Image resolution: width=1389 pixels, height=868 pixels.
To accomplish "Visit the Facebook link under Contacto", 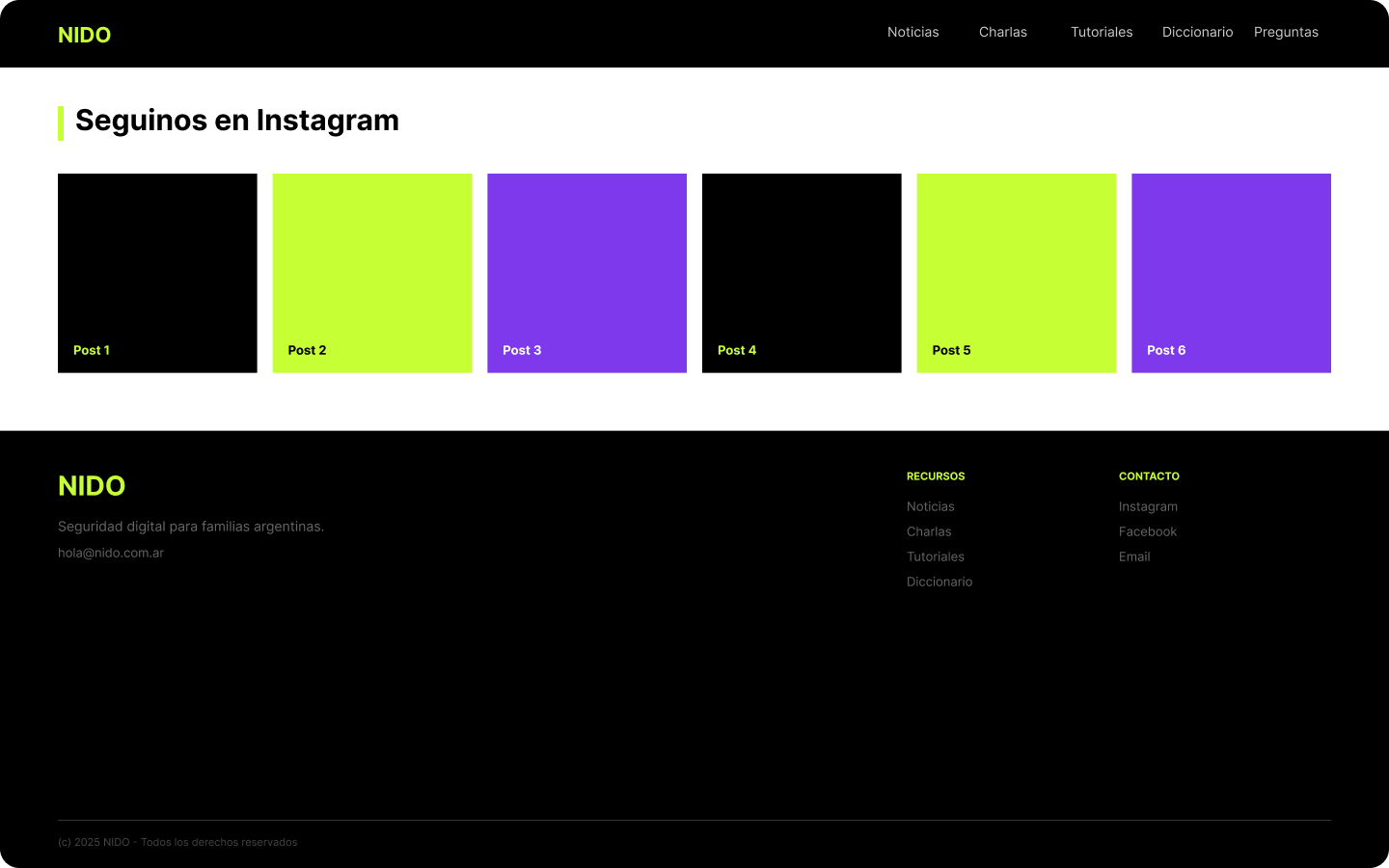I will [x=1148, y=531].
